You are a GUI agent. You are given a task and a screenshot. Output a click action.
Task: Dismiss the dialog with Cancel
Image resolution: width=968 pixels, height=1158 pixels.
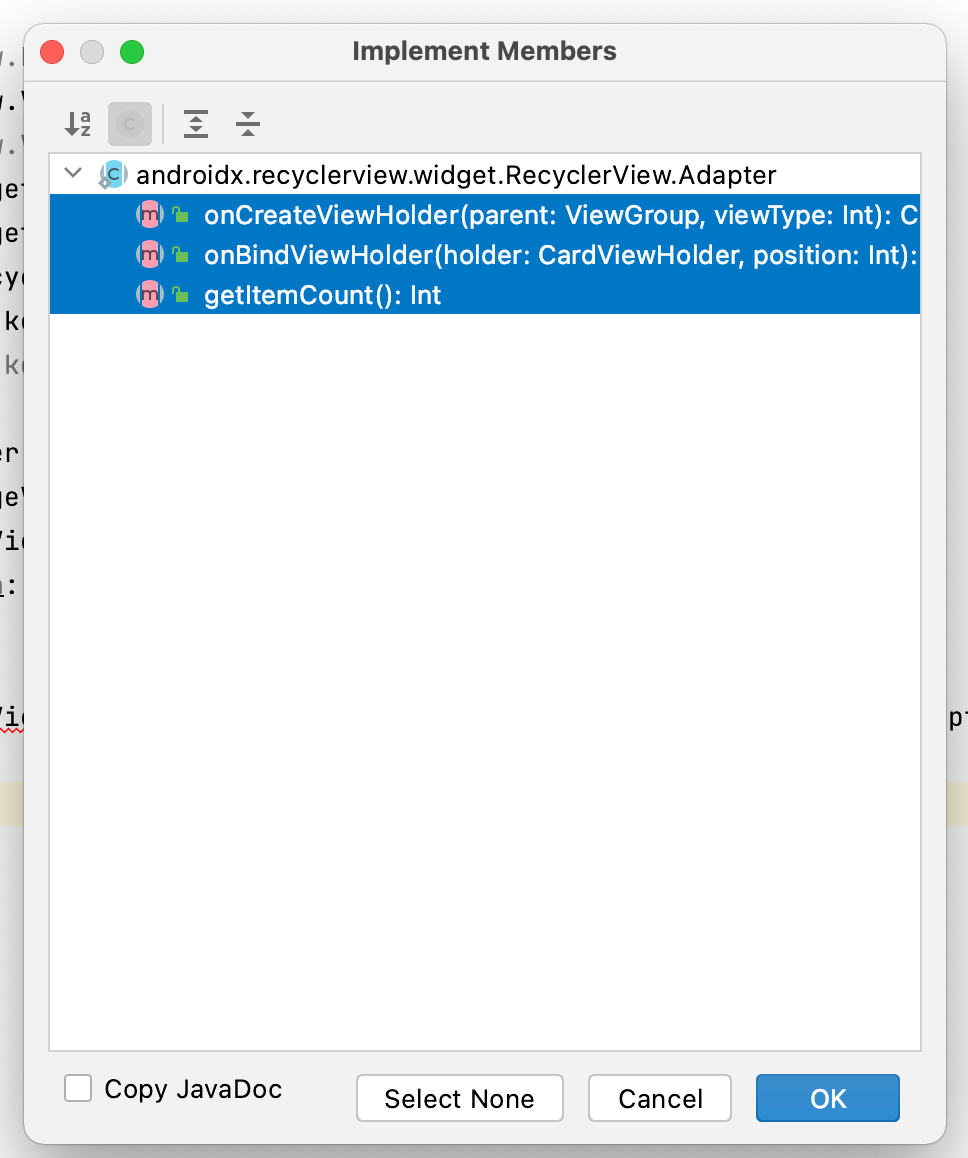click(659, 1097)
